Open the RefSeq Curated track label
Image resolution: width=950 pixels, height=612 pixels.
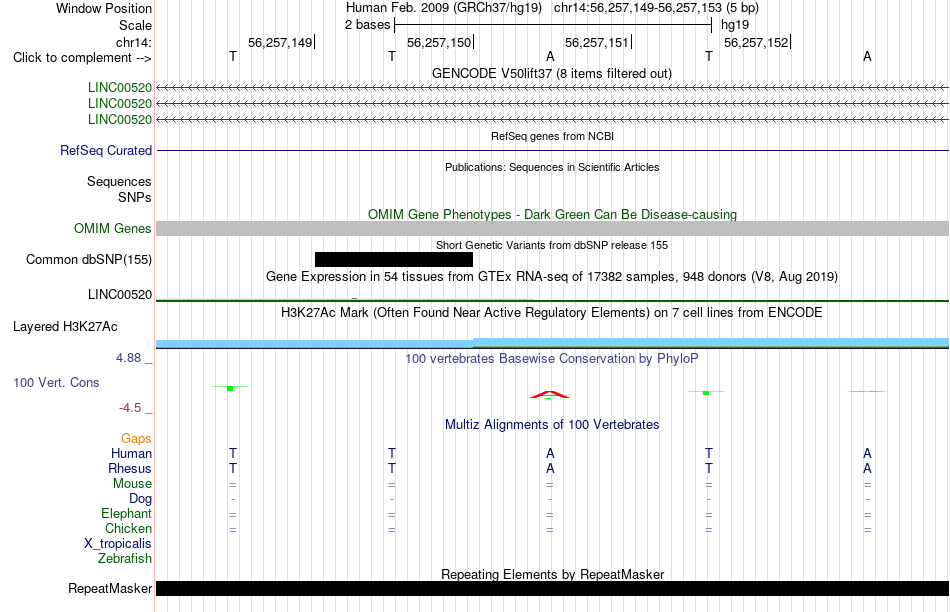[106, 150]
